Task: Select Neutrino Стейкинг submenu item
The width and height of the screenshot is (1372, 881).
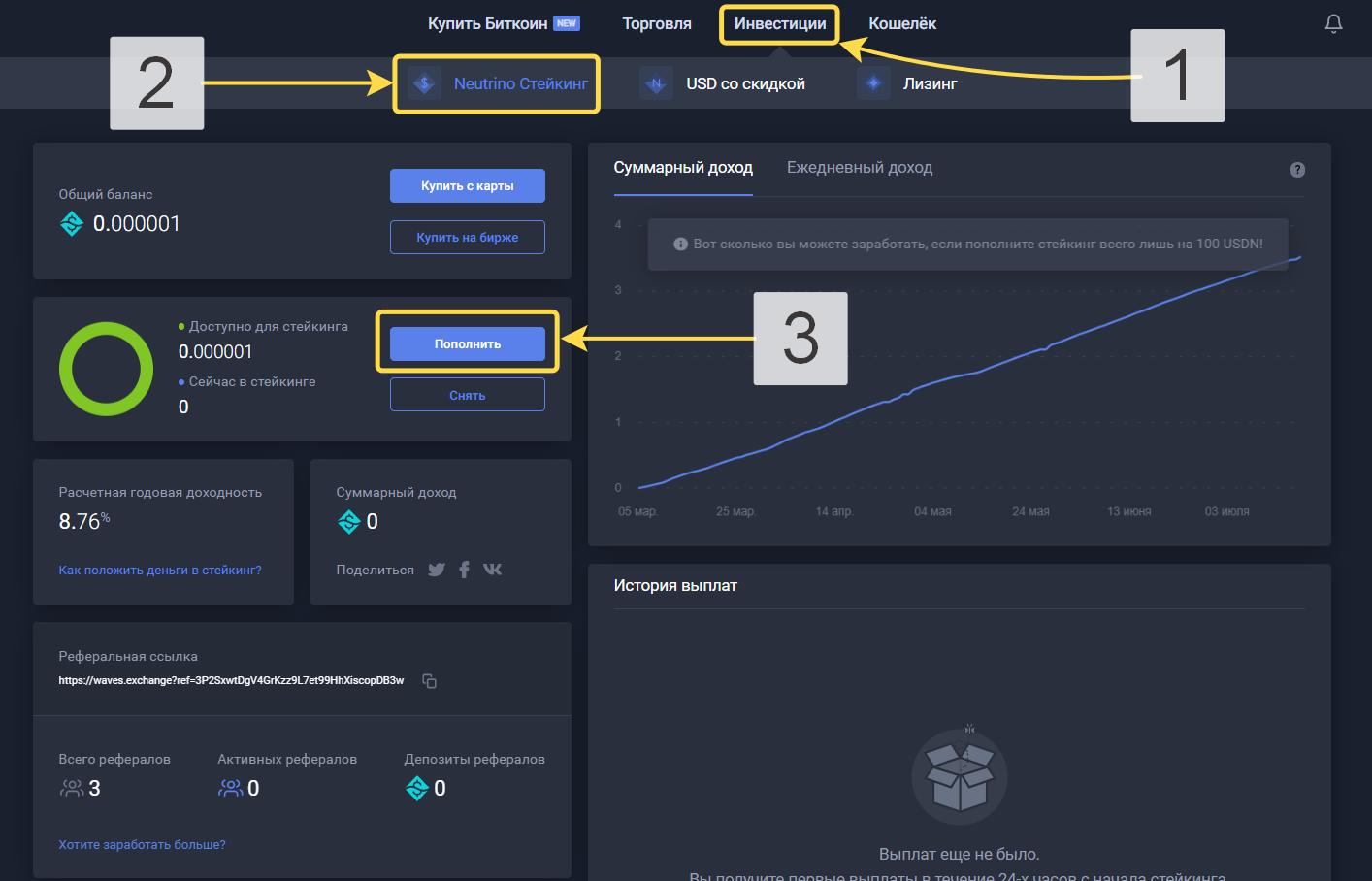Action: pyautogui.click(x=521, y=83)
